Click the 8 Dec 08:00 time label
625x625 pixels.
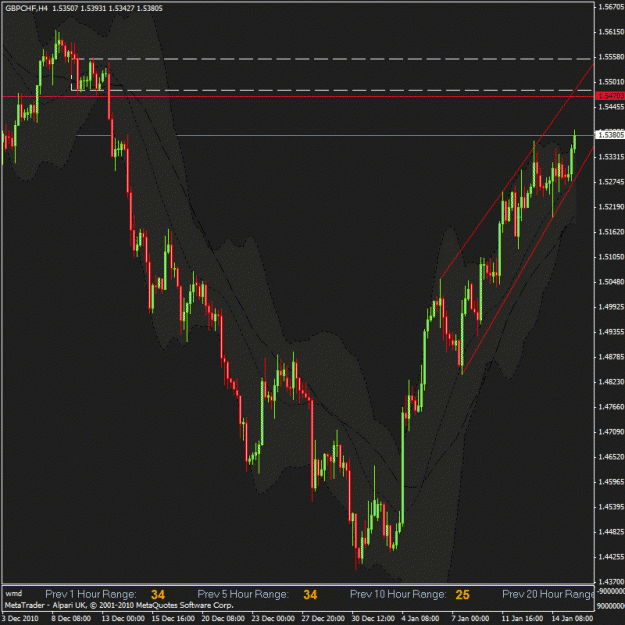(71, 619)
